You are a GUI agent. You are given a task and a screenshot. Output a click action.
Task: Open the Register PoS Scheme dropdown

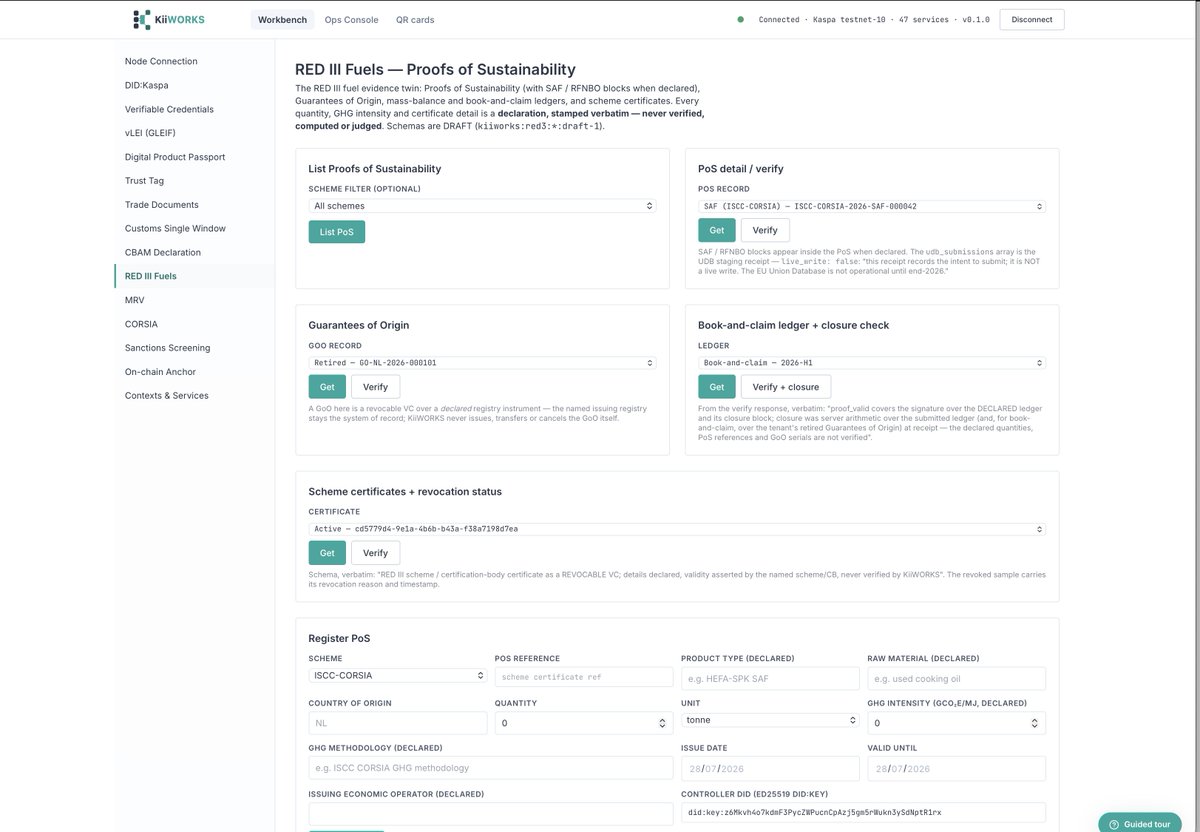tap(398, 675)
